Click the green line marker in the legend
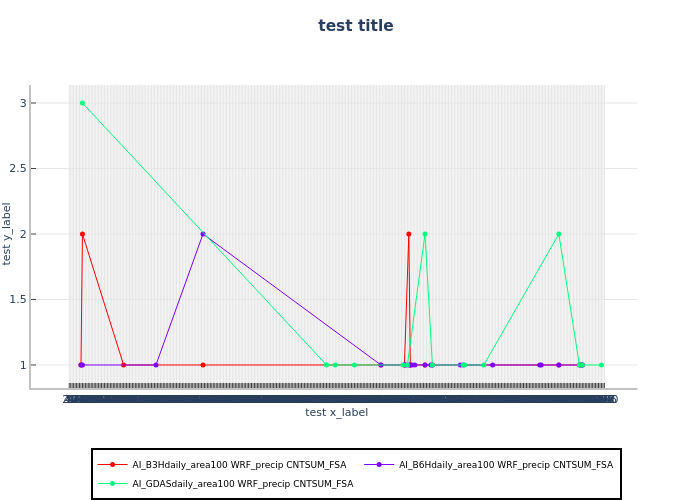 point(112,484)
